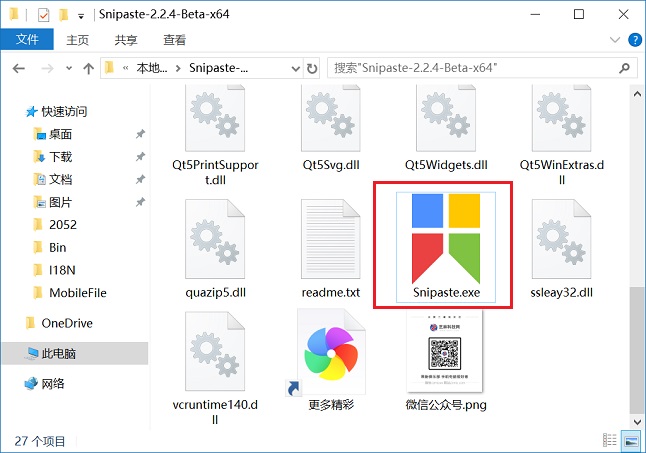Unpin 下载 using its pin icon

click(x=140, y=157)
